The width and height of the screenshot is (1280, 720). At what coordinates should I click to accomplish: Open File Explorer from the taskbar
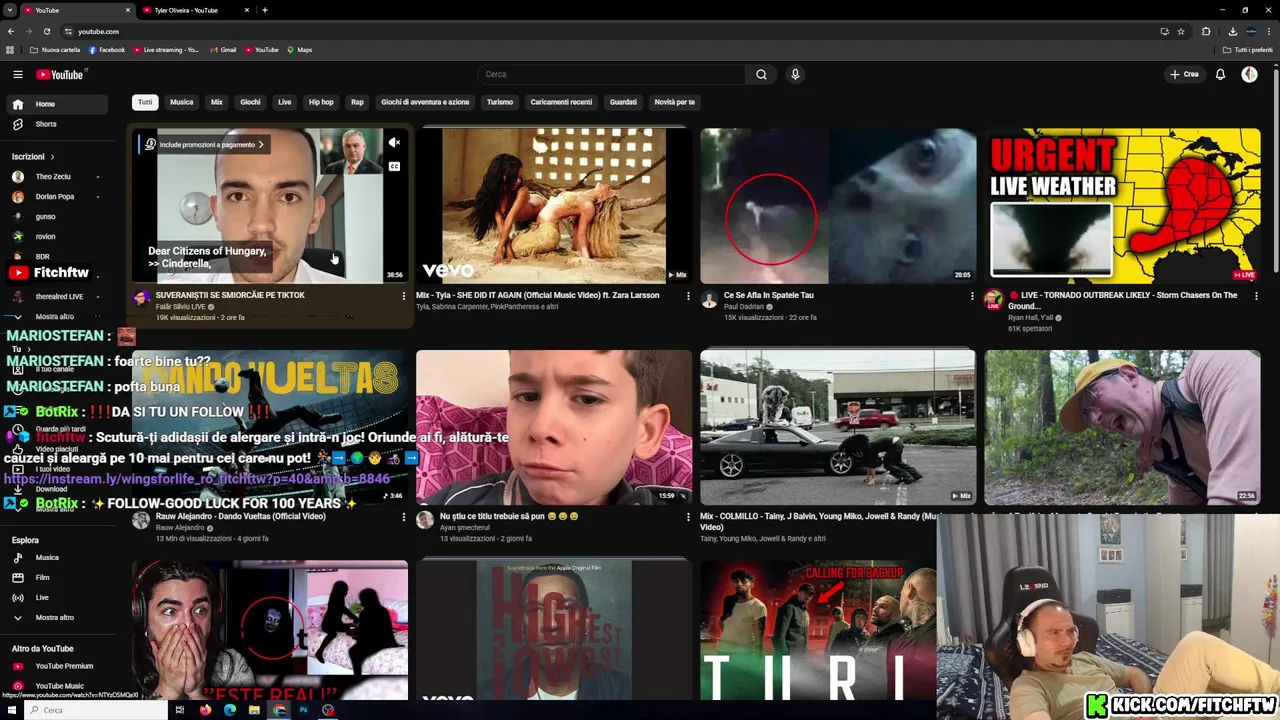(254, 710)
